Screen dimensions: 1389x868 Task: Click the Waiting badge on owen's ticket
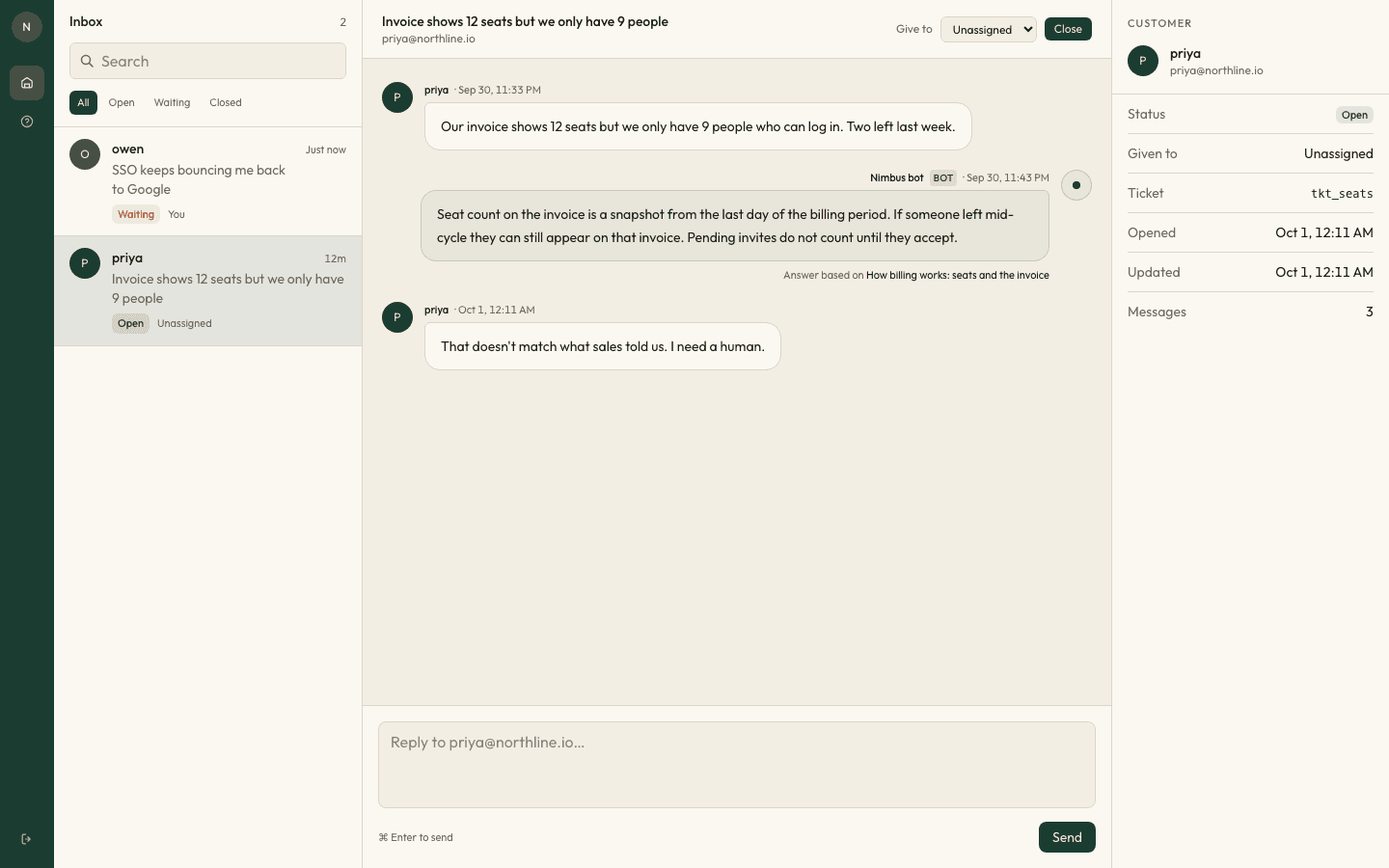coord(136,214)
